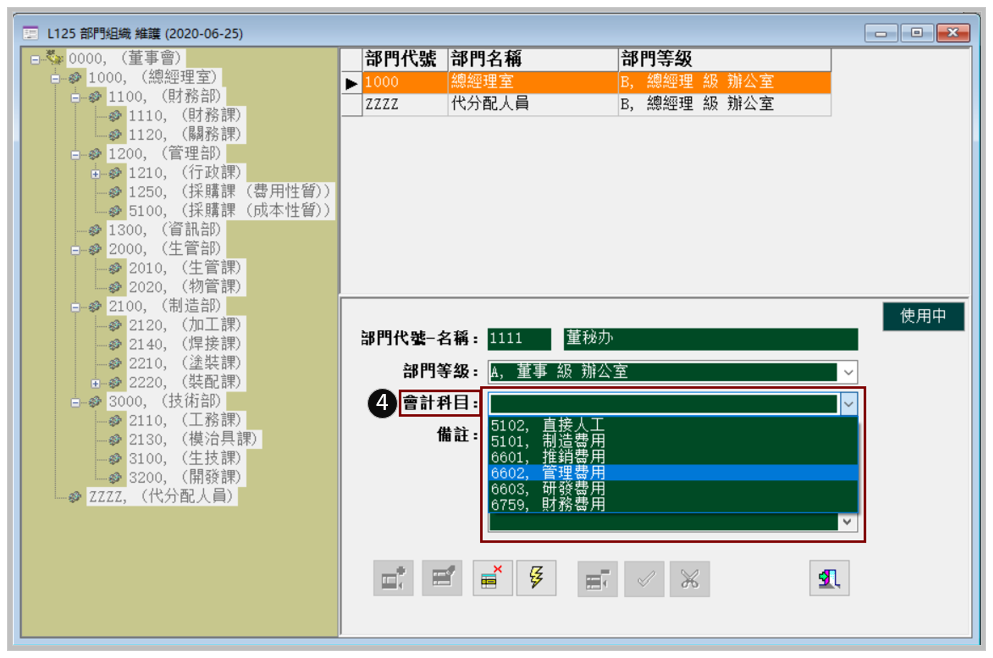Collapse the 1100 財務部 tree node
This screenshot has height=658, width=993.
pyautogui.click(x=75, y=98)
